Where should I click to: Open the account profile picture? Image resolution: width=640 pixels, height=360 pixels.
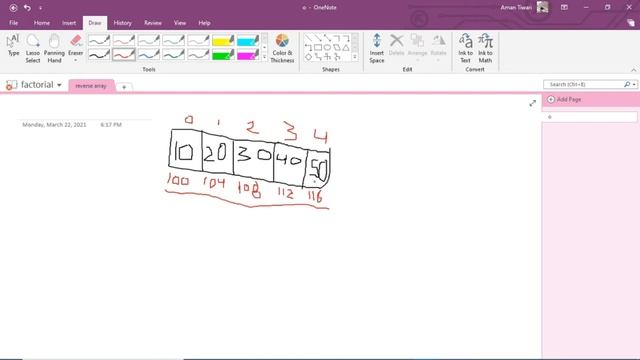coord(542,7)
